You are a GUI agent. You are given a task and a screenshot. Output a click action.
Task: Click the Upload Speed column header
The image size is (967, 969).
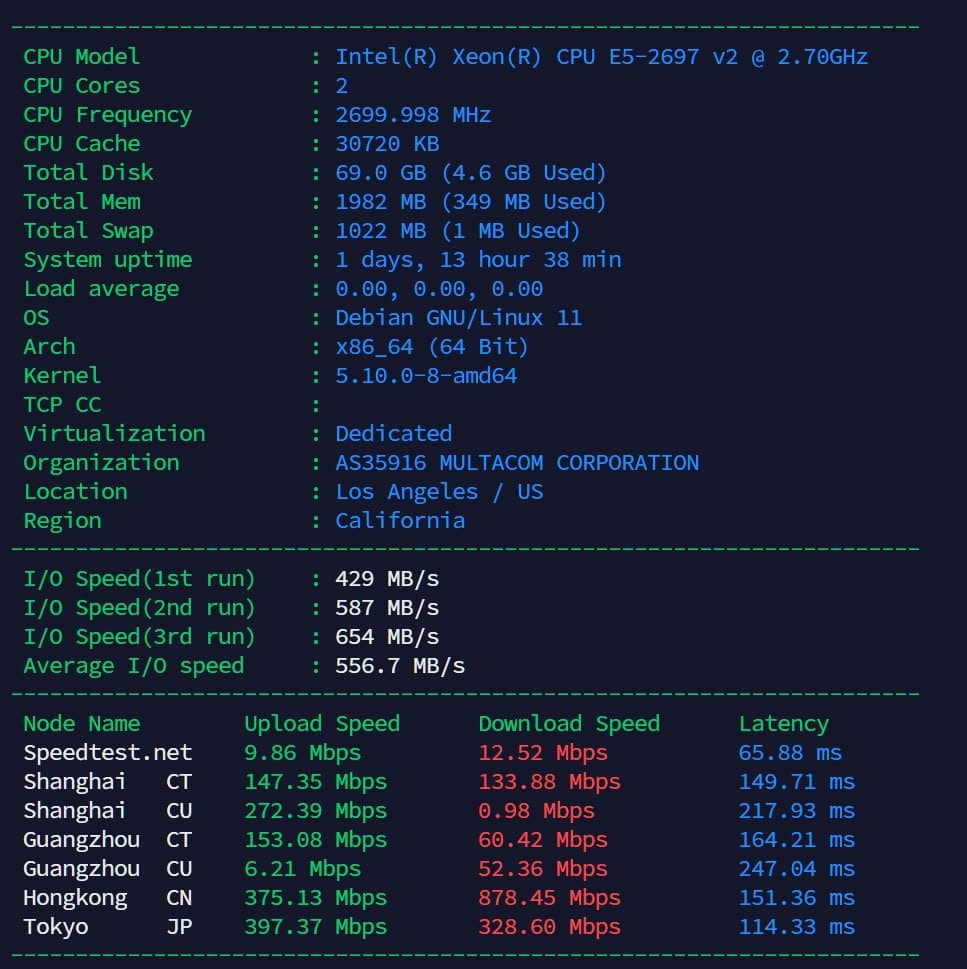pos(322,724)
